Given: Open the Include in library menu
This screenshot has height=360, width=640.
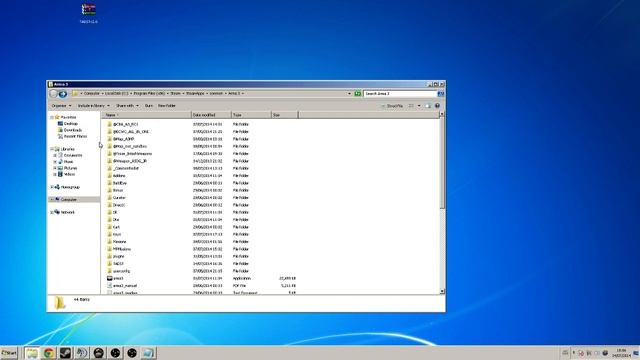Looking at the screenshot, I should click(93, 106).
